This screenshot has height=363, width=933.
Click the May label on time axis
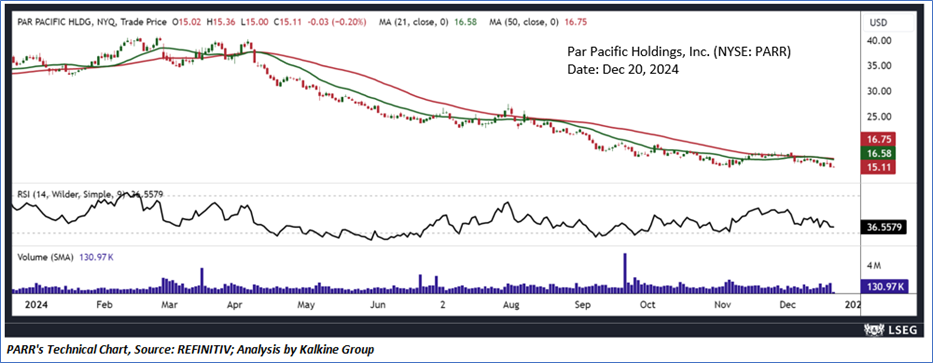pyautogui.click(x=305, y=305)
